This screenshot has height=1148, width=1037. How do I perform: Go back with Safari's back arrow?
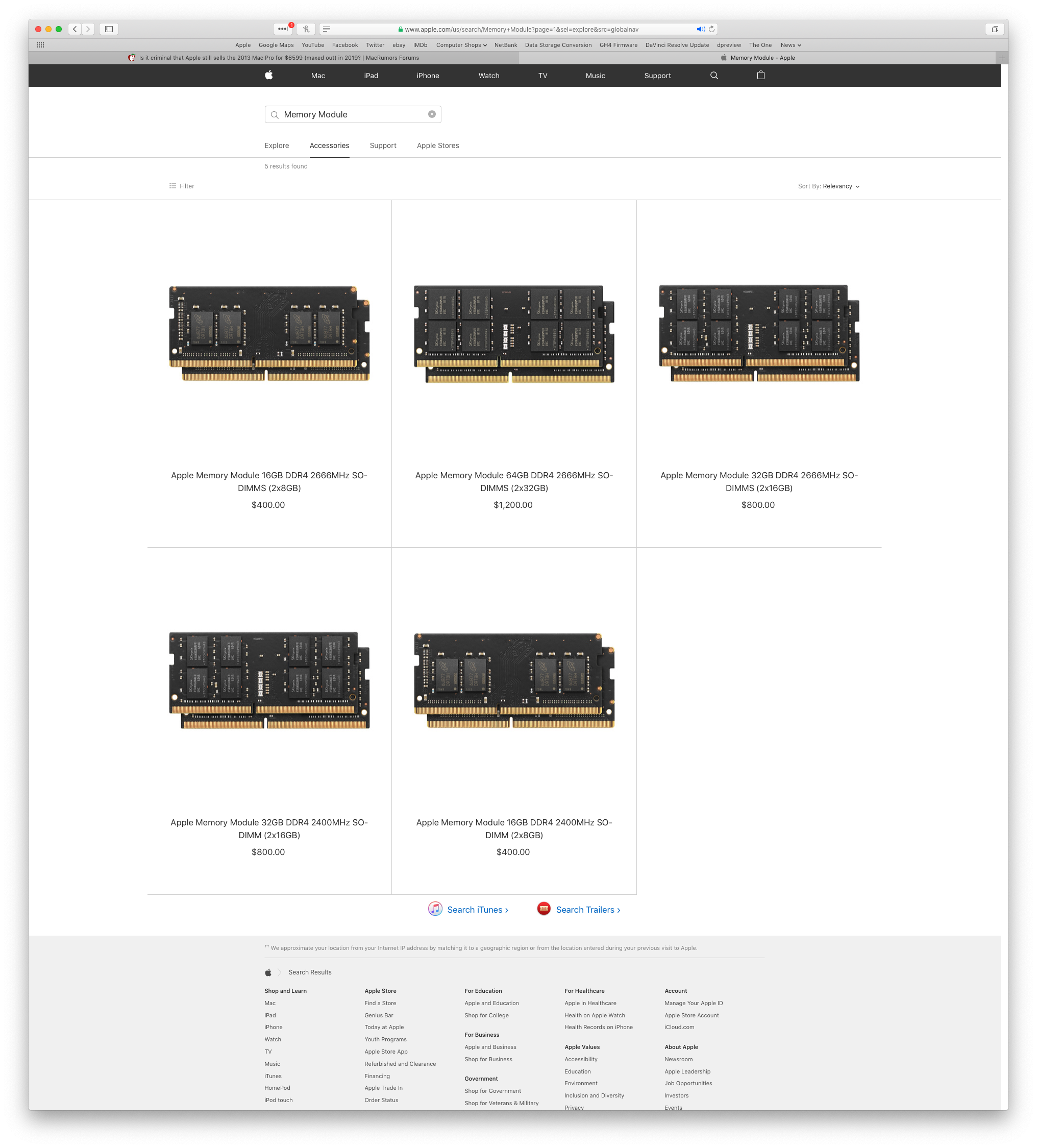coord(75,29)
